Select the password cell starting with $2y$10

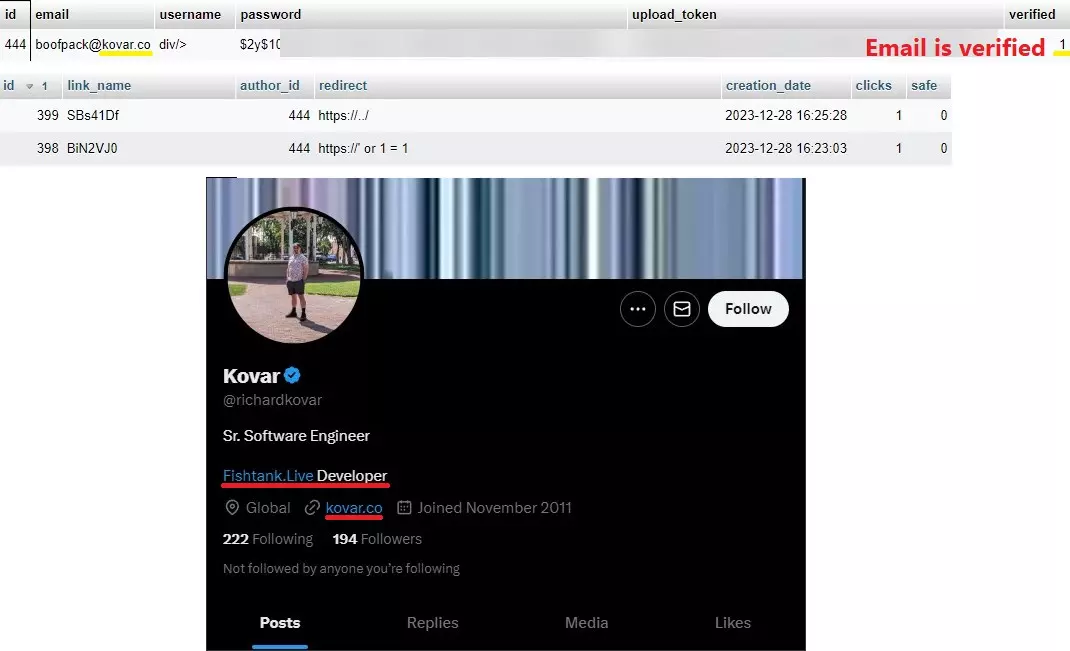(260, 44)
